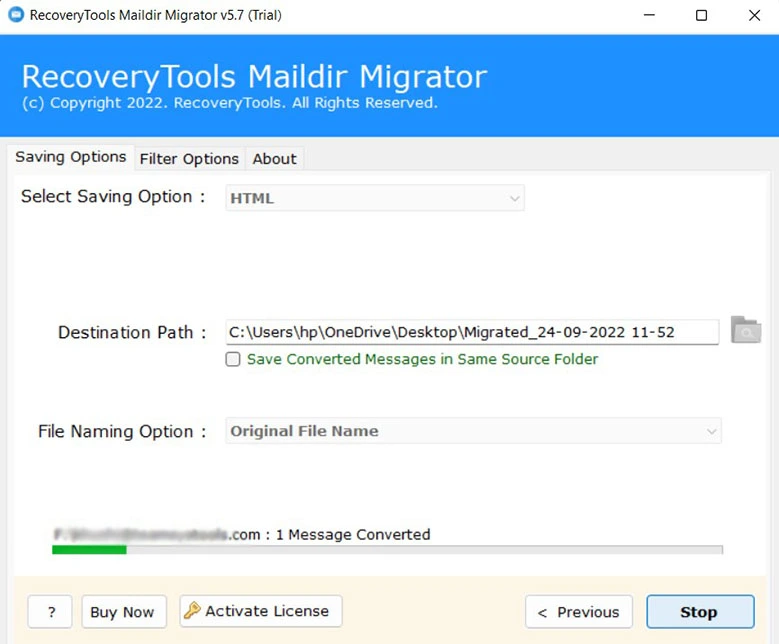Maximize the Maildir Migrator window
This screenshot has height=644, width=779.
pos(701,15)
